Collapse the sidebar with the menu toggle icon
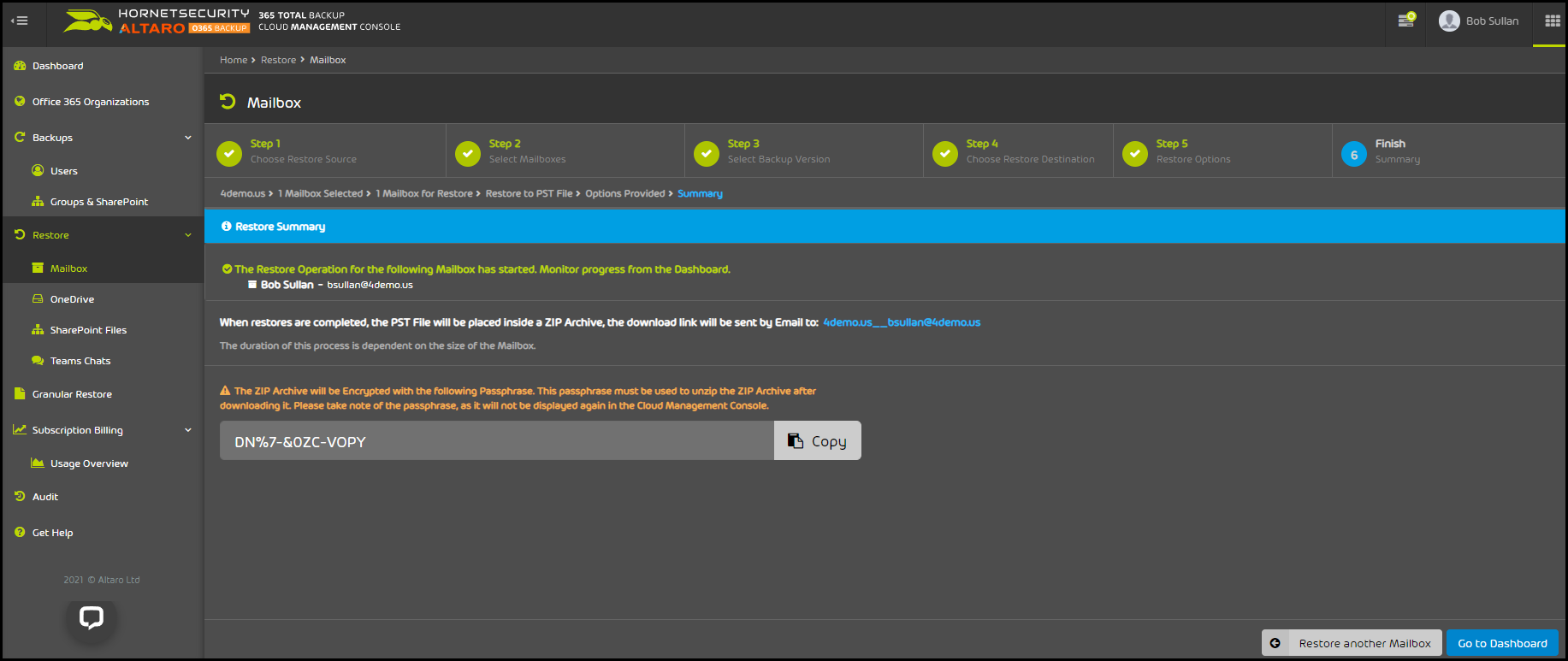The image size is (1568, 661). (19, 21)
